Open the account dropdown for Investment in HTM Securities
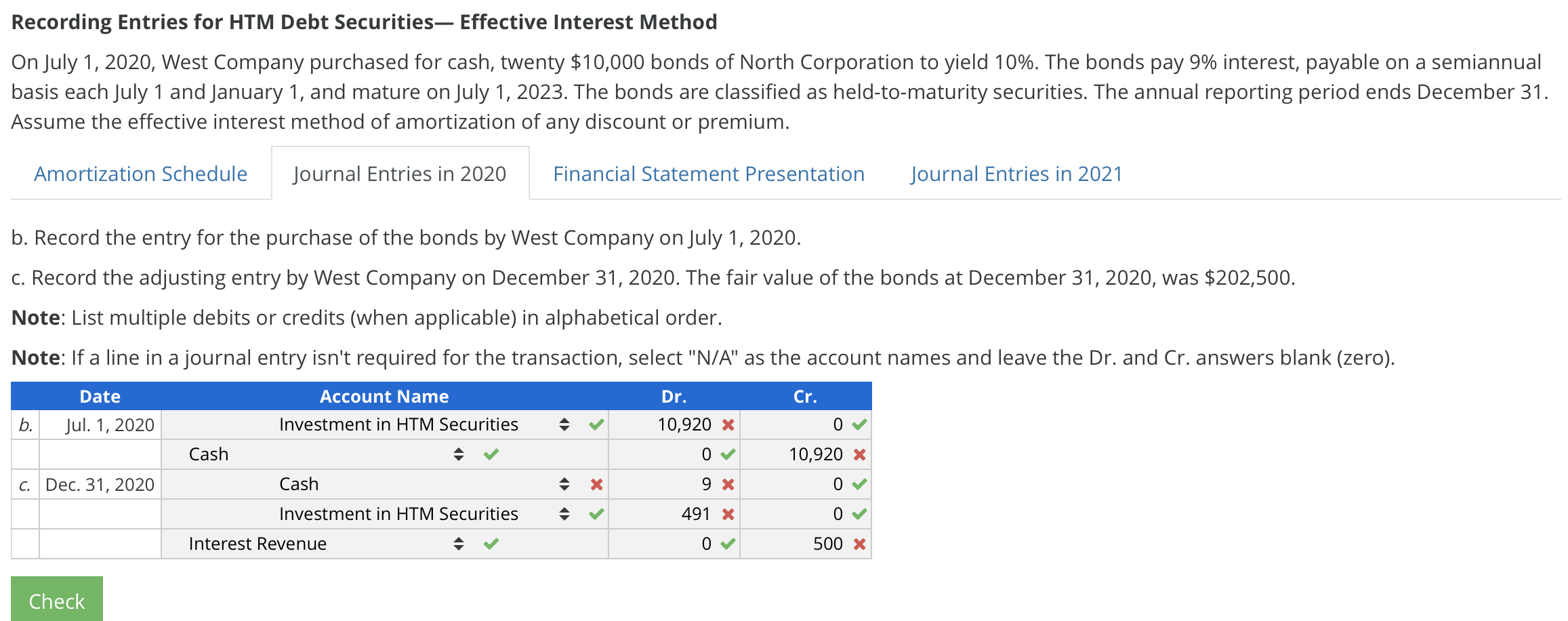1568x621 pixels. (x=563, y=424)
